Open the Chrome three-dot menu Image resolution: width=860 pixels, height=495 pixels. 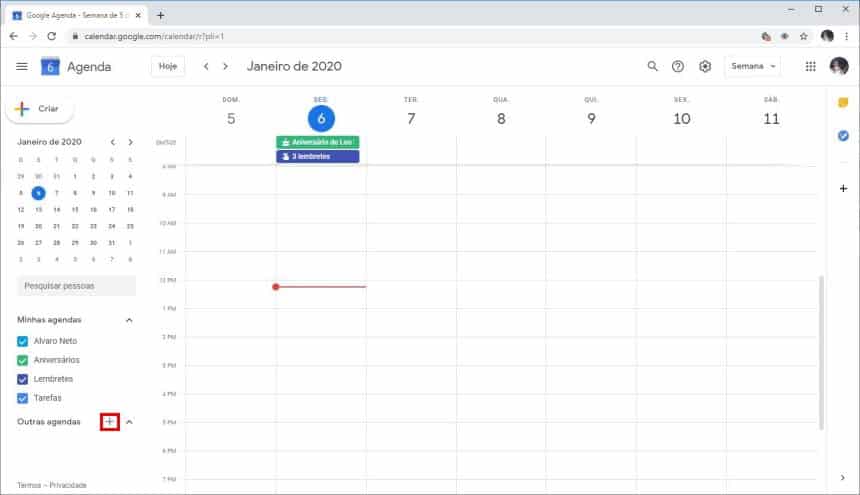[x=847, y=36]
